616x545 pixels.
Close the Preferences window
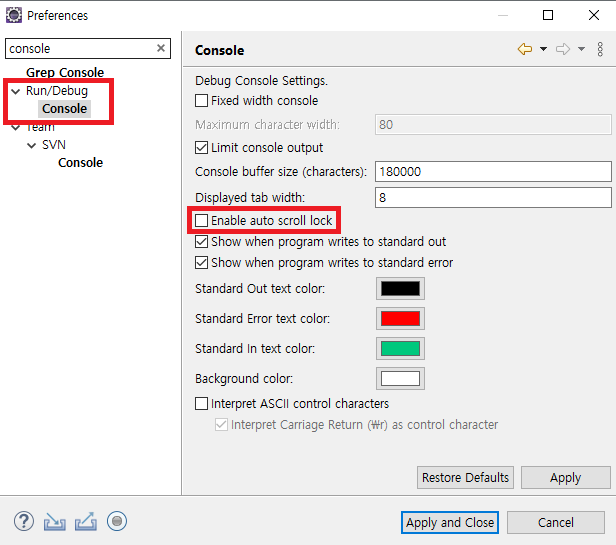tap(594, 15)
